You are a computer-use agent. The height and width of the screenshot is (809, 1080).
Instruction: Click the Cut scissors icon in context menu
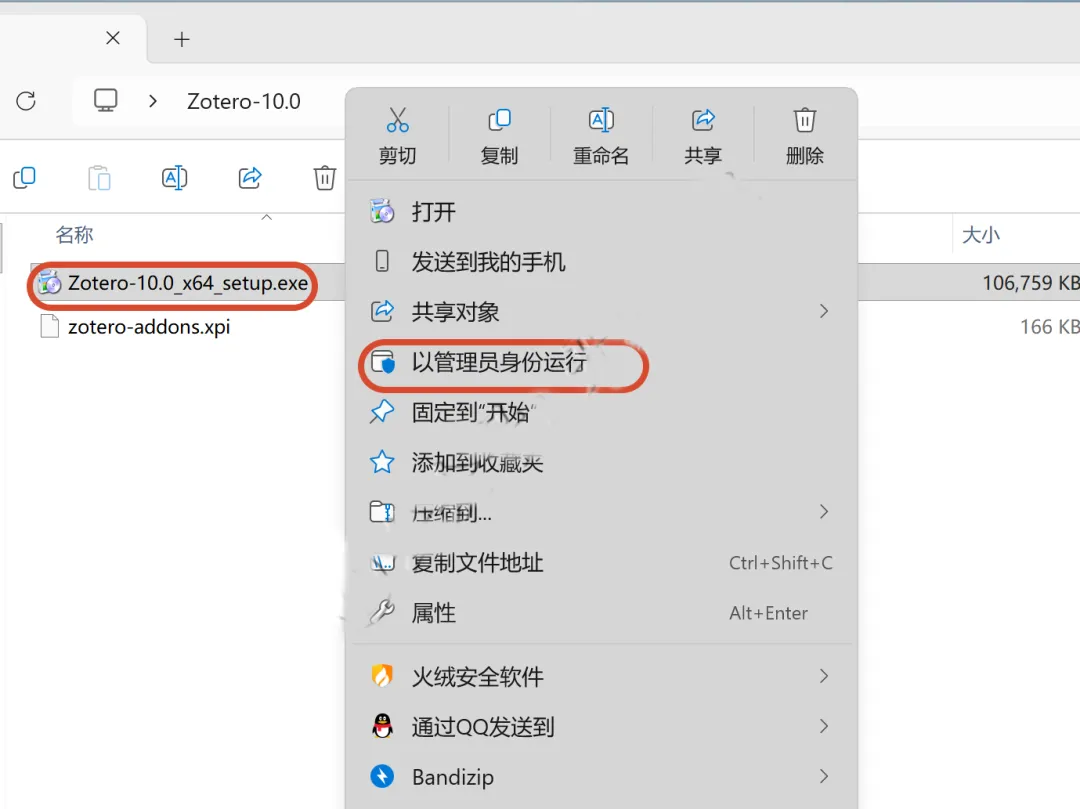[397, 120]
